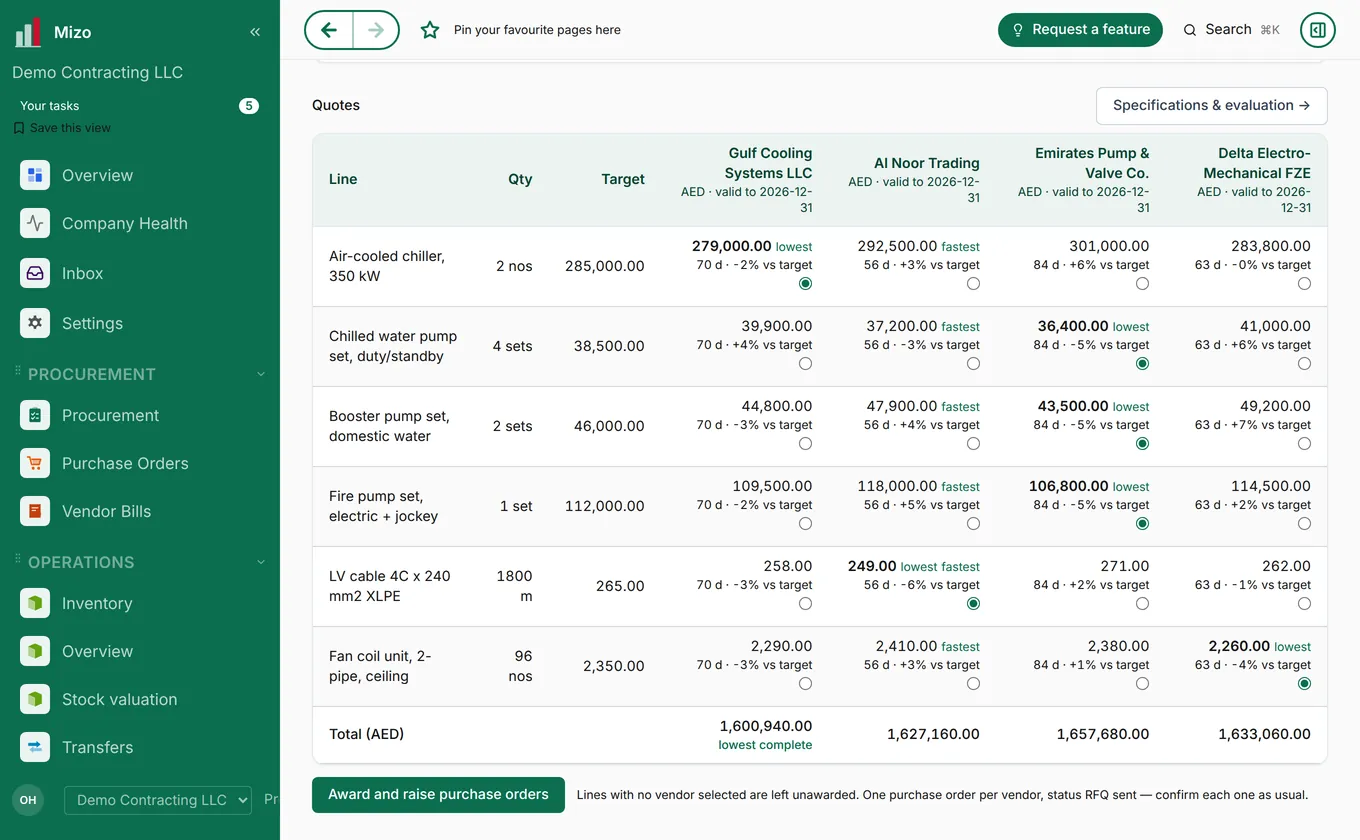This screenshot has height=840, width=1360.
Task: Select Al Noor Trading for Air-cooled chiller
Action: tap(973, 284)
